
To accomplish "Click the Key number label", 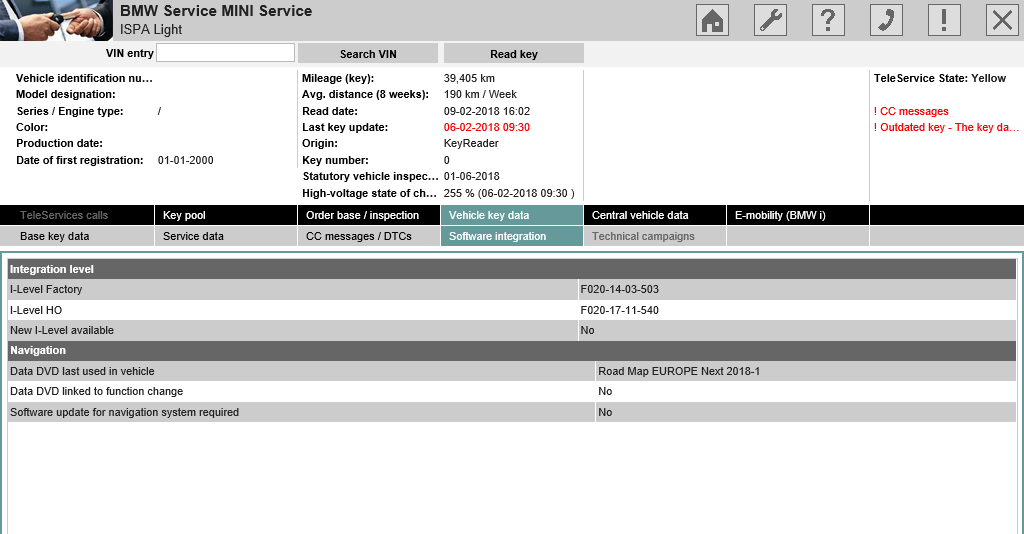I will coord(335,161).
